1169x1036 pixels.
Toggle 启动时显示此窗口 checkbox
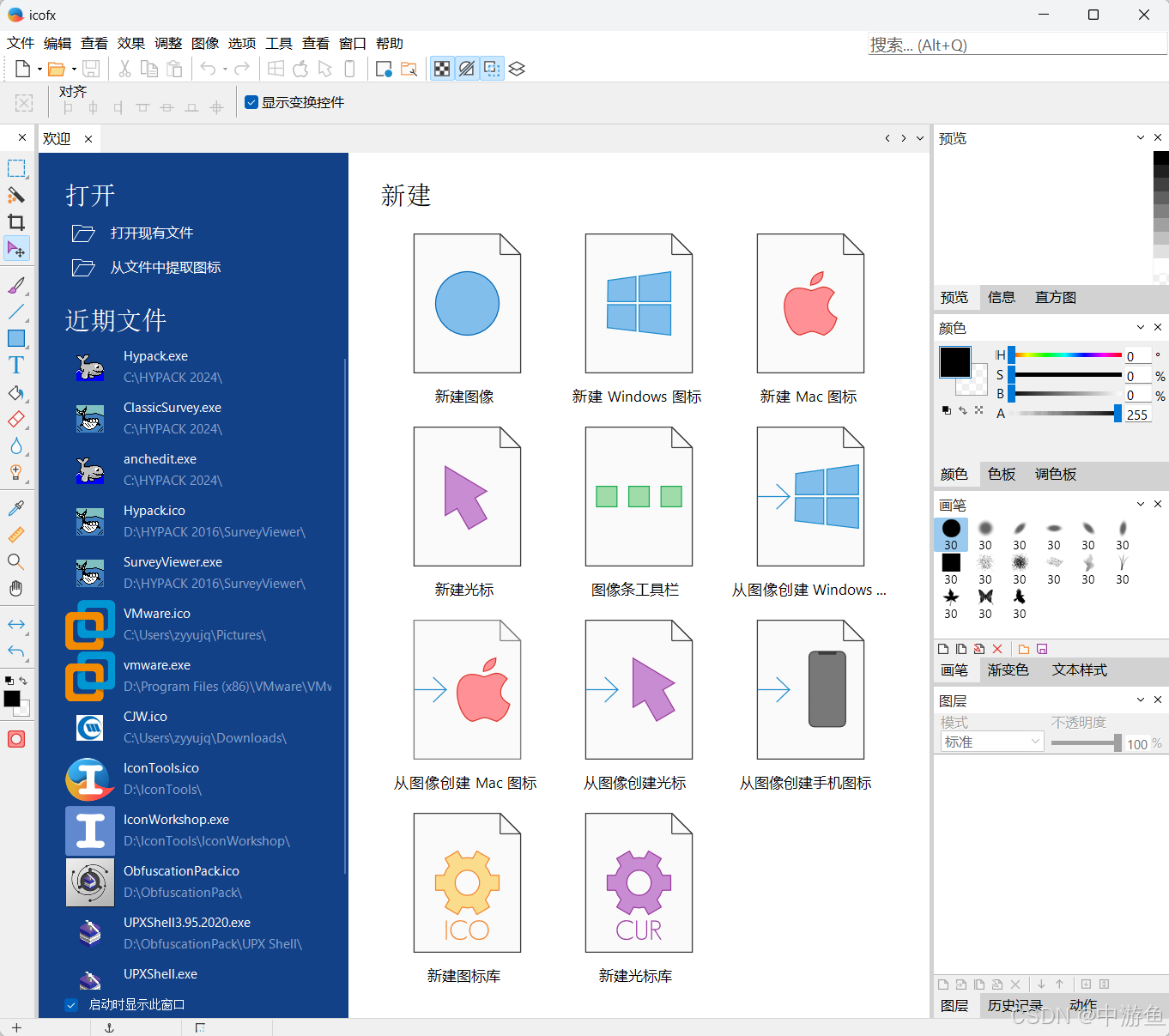pyautogui.click(x=71, y=1004)
